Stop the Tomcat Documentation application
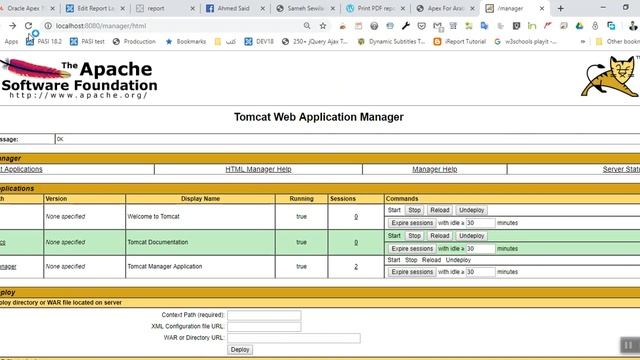This screenshot has width=640, height=360. (414, 236)
